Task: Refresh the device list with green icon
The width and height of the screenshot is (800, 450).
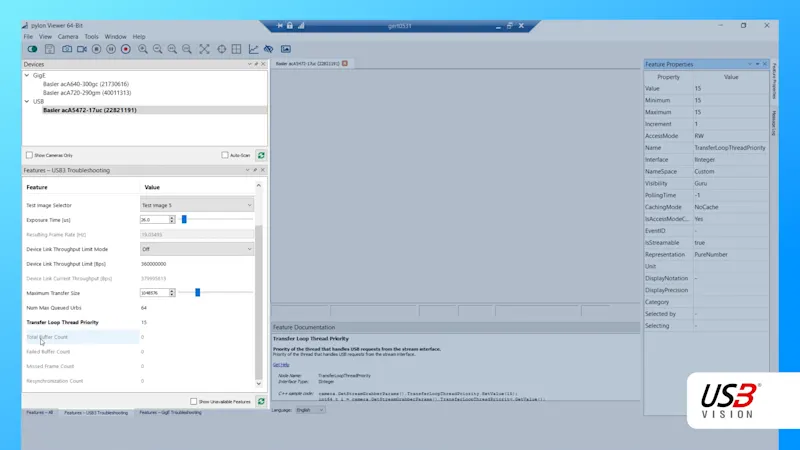Action: click(x=261, y=155)
